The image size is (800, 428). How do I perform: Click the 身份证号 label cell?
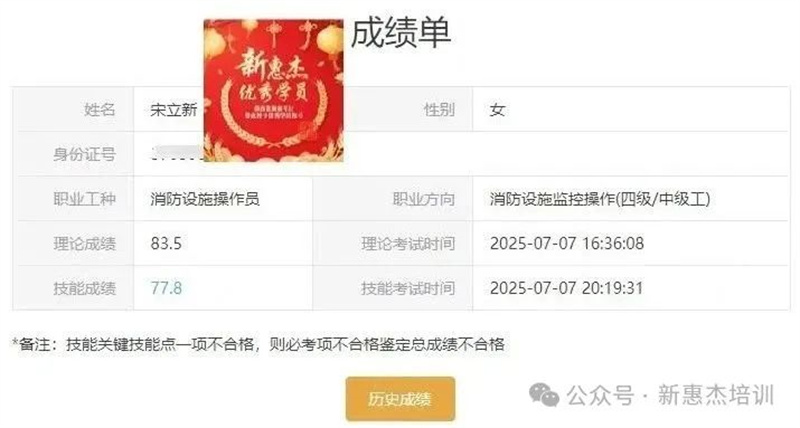(x=73, y=154)
